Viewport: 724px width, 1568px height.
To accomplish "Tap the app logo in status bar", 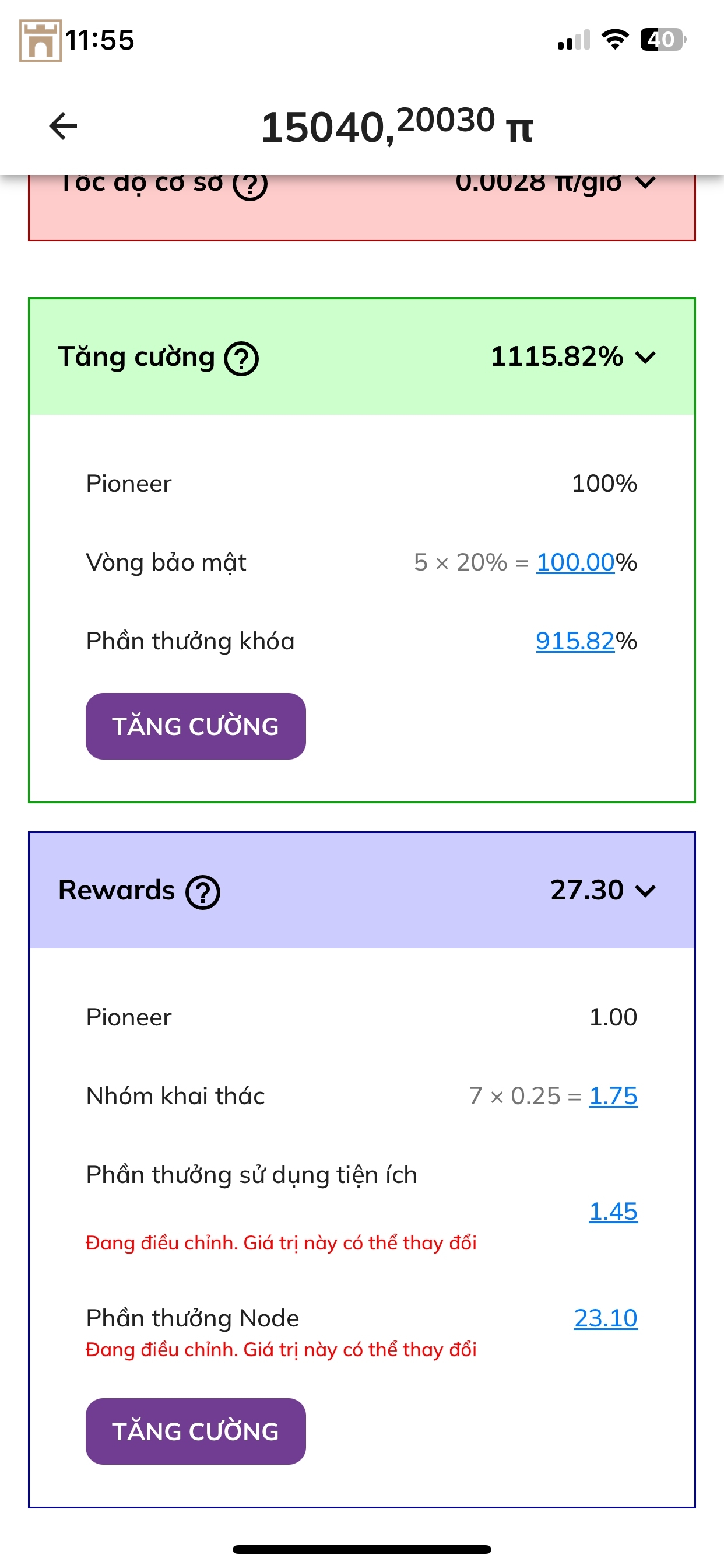I will click(40, 40).
